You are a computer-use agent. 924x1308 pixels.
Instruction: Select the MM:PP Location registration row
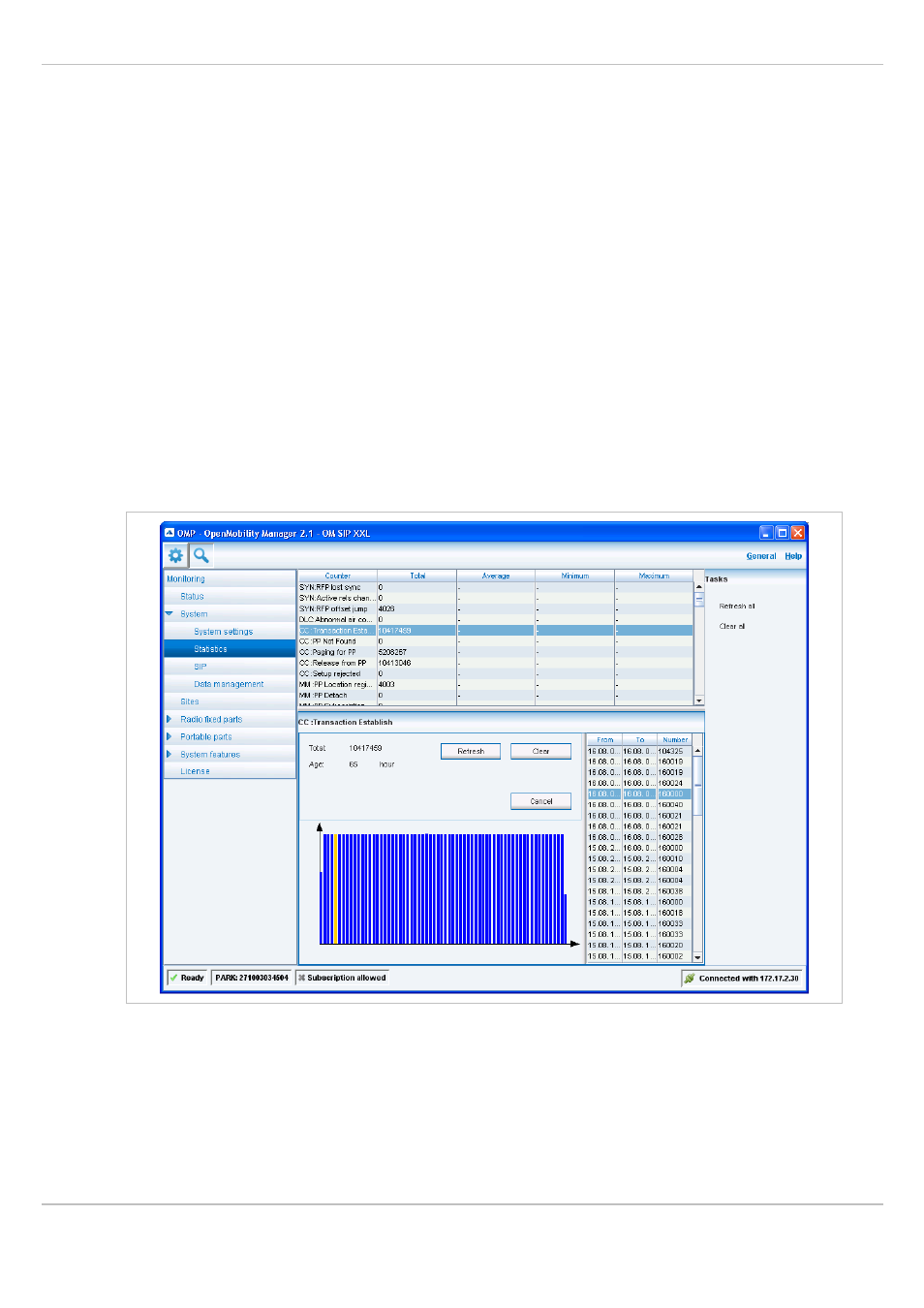tap(495, 685)
